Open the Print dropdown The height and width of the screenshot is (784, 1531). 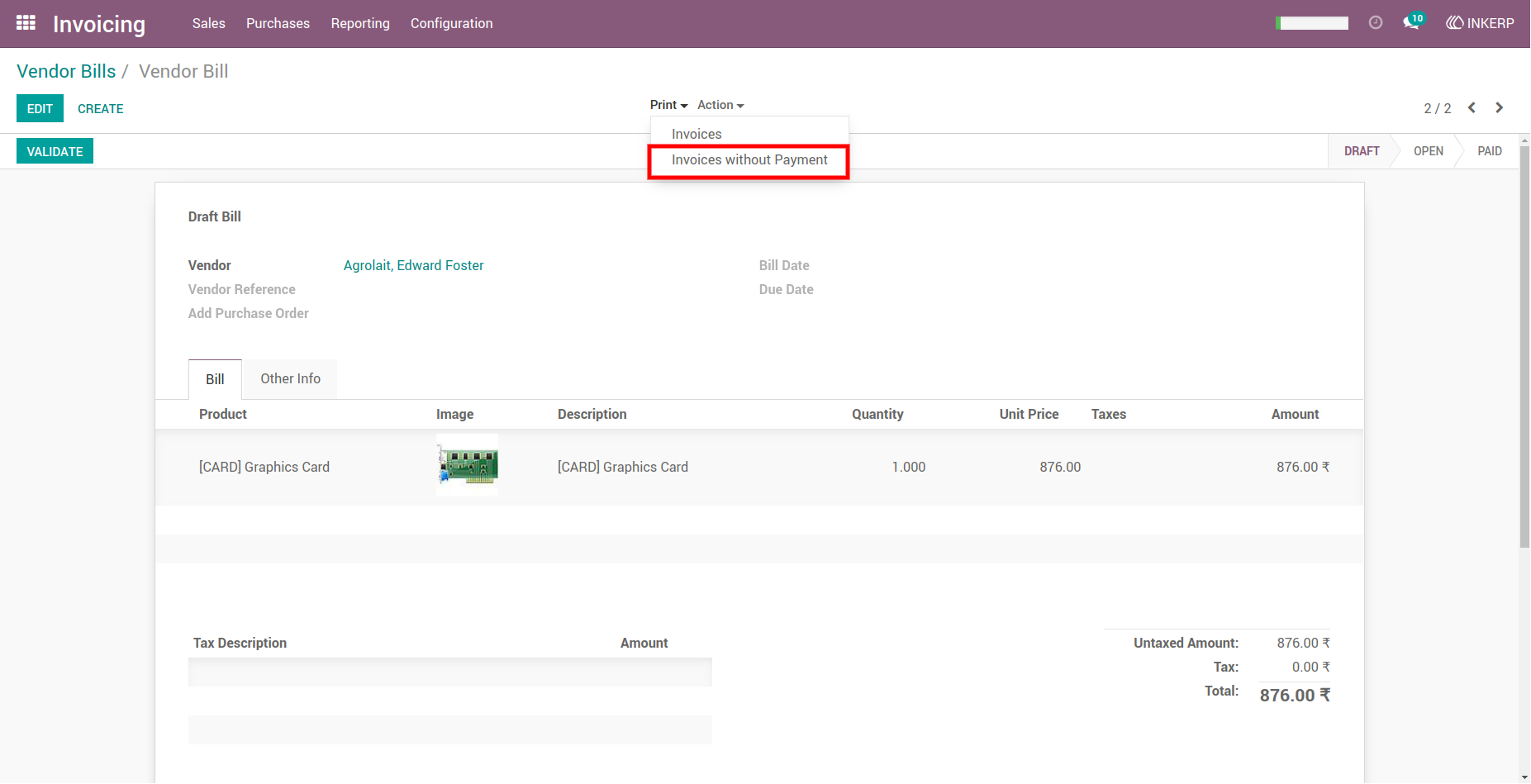pyautogui.click(x=668, y=105)
